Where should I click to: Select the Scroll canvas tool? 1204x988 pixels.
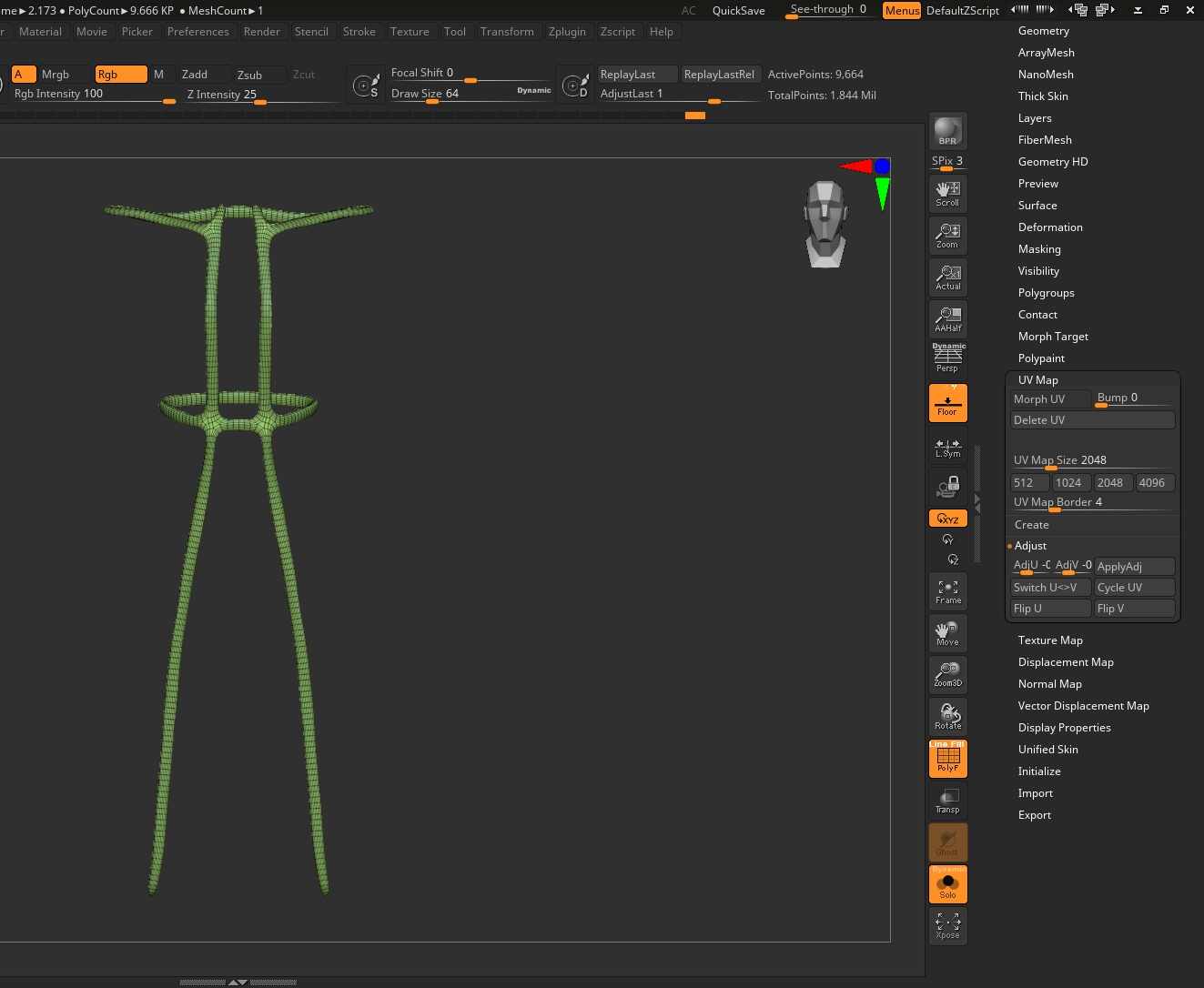[947, 193]
